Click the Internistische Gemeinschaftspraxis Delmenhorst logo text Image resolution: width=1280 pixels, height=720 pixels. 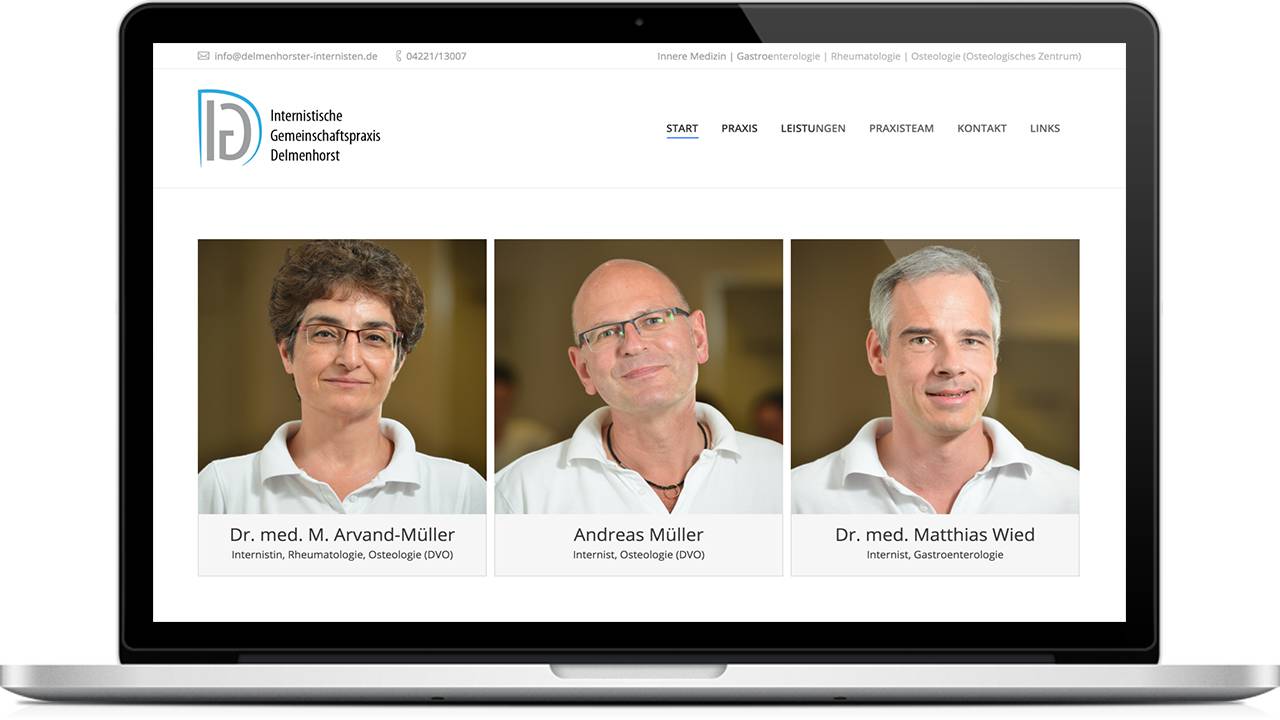(325, 136)
